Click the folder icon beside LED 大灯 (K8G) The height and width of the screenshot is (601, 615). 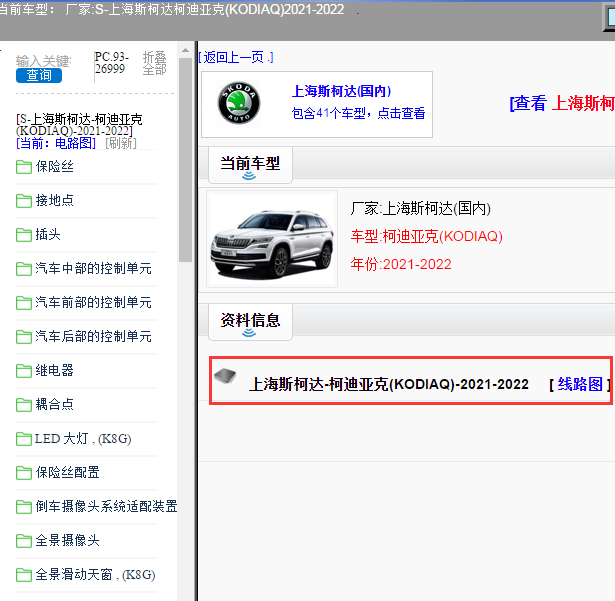[x=24, y=439]
